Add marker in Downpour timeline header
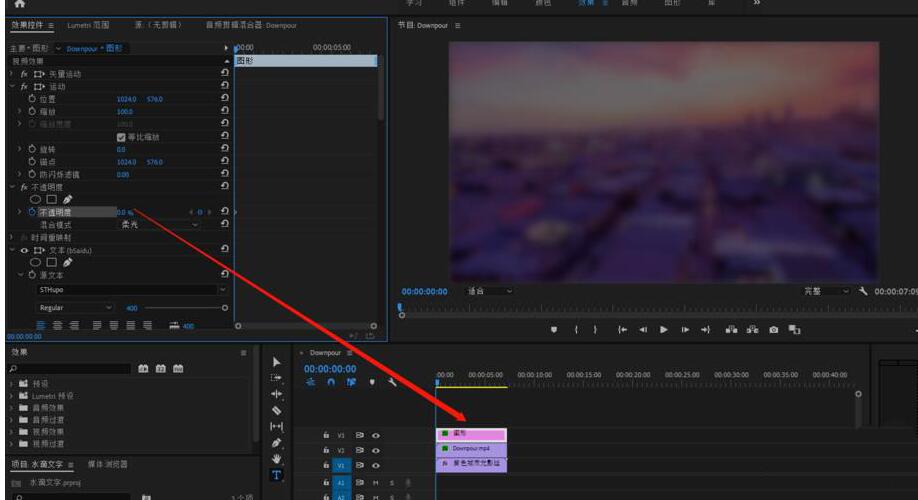This screenshot has width=918, height=500. coord(372,382)
